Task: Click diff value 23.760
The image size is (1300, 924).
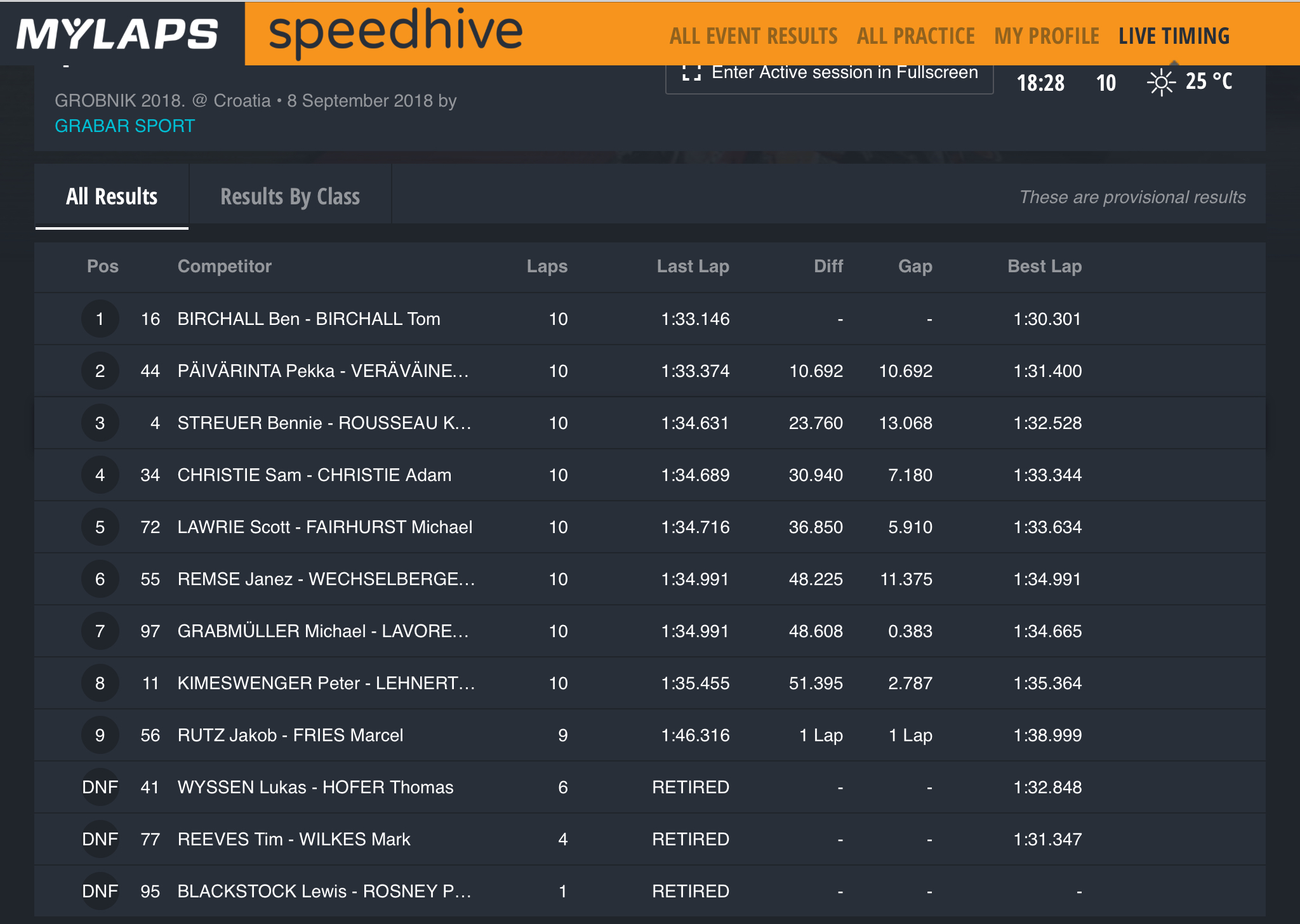Action: [x=816, y=423]
